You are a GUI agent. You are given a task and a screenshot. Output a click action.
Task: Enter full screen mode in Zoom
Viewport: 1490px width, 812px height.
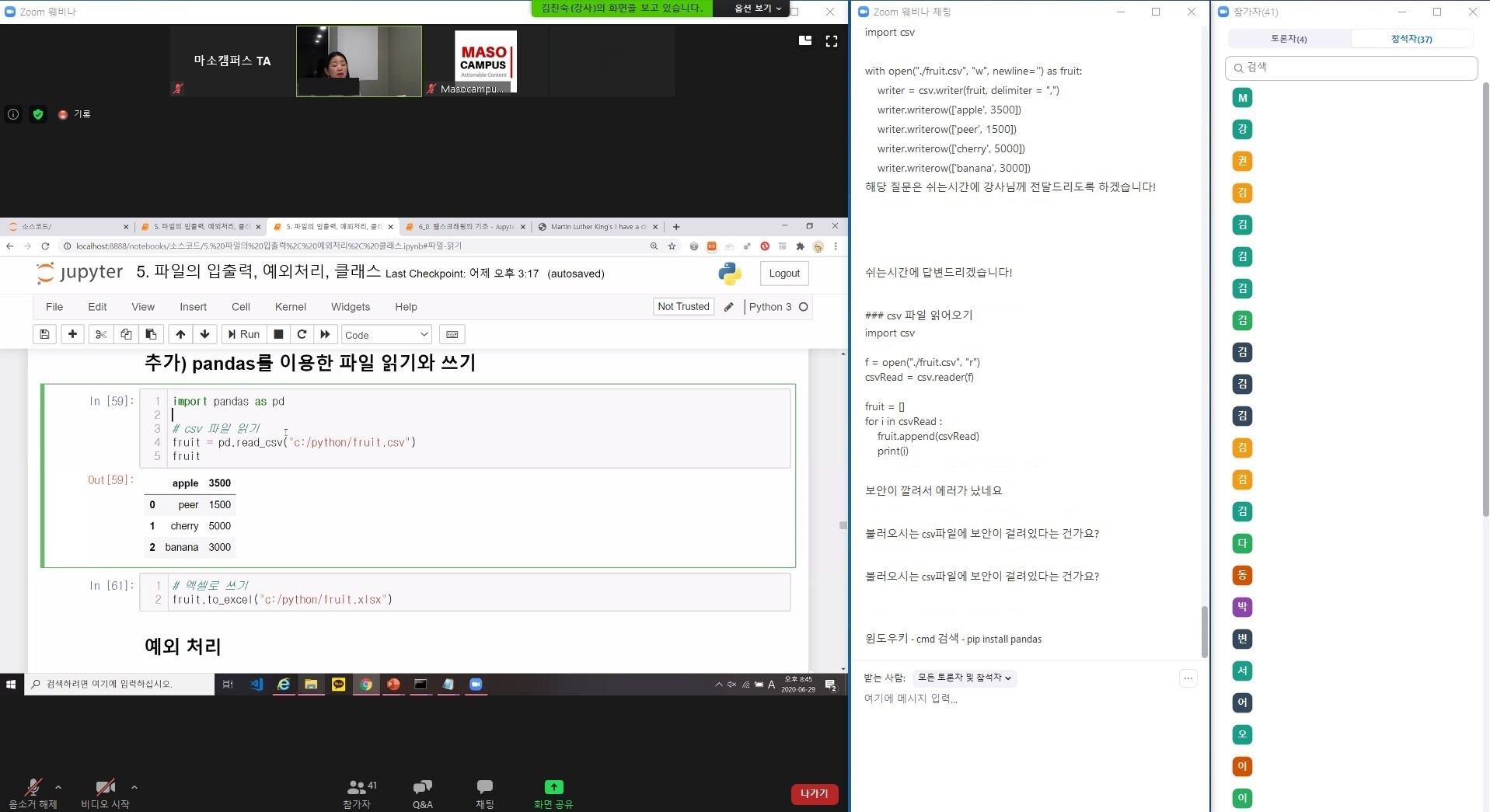click(x=831, y=41)
